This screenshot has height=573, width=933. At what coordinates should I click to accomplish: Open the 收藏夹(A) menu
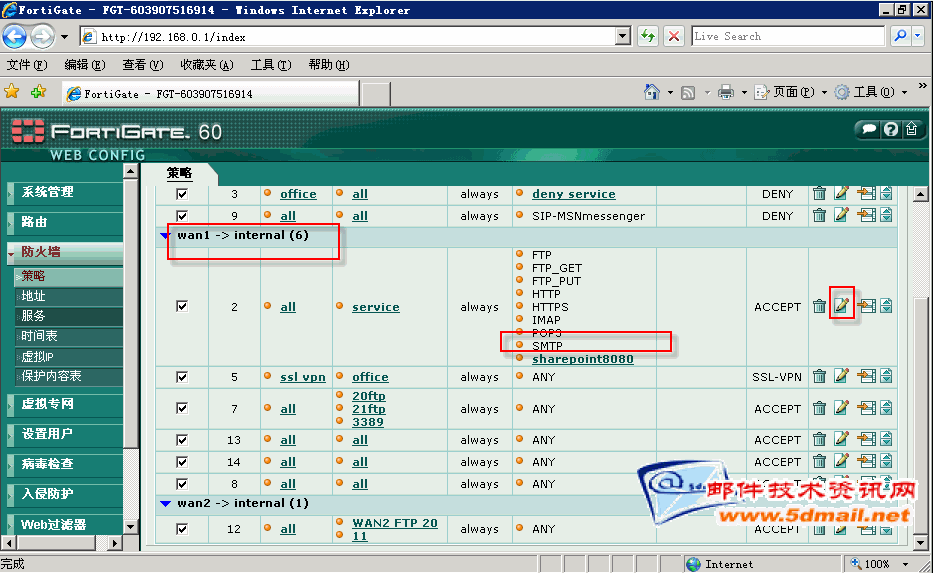206,64
